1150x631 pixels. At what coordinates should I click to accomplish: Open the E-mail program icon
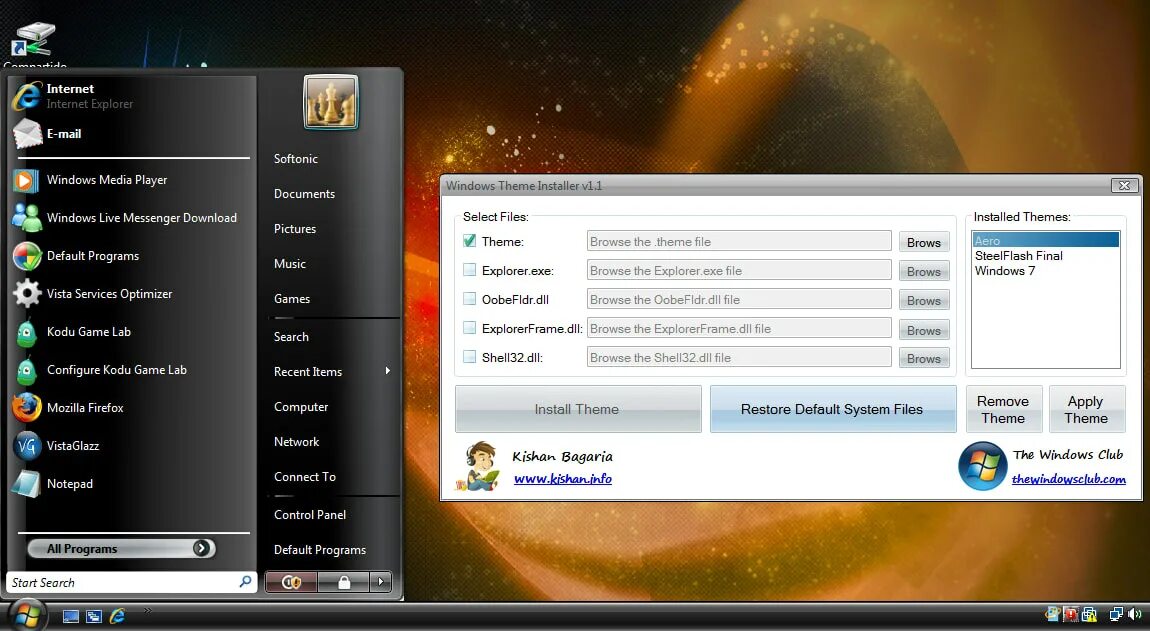coord(27,134)
